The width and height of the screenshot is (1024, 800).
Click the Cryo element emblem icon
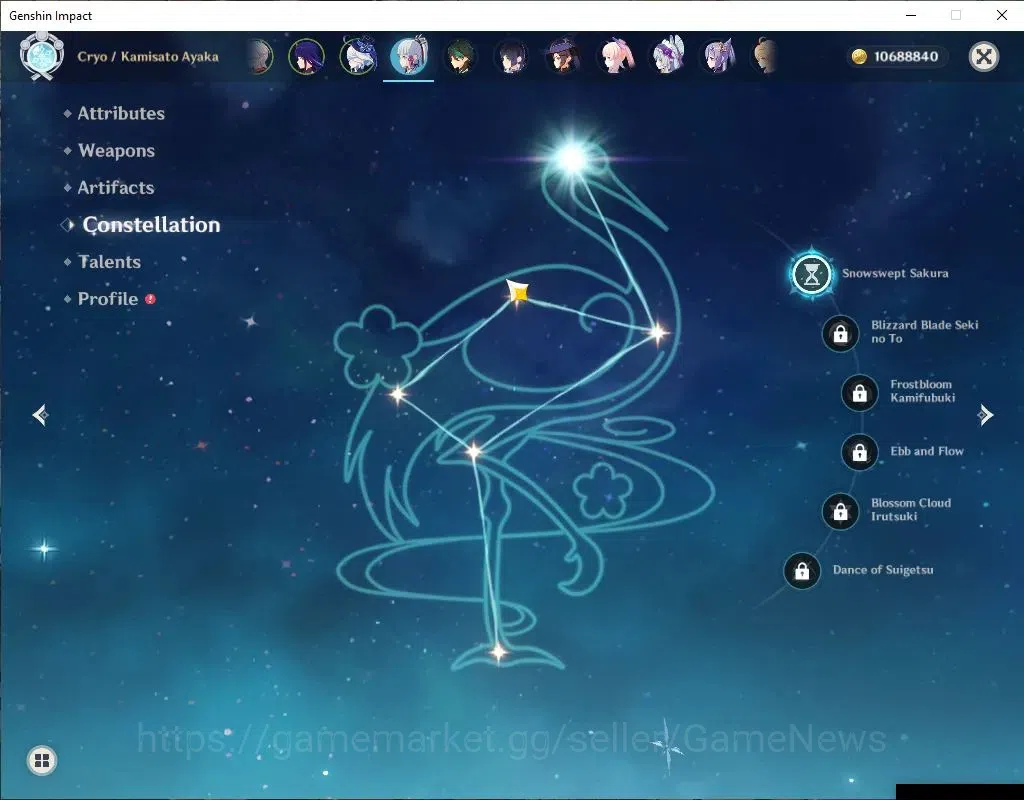[42, 56]
